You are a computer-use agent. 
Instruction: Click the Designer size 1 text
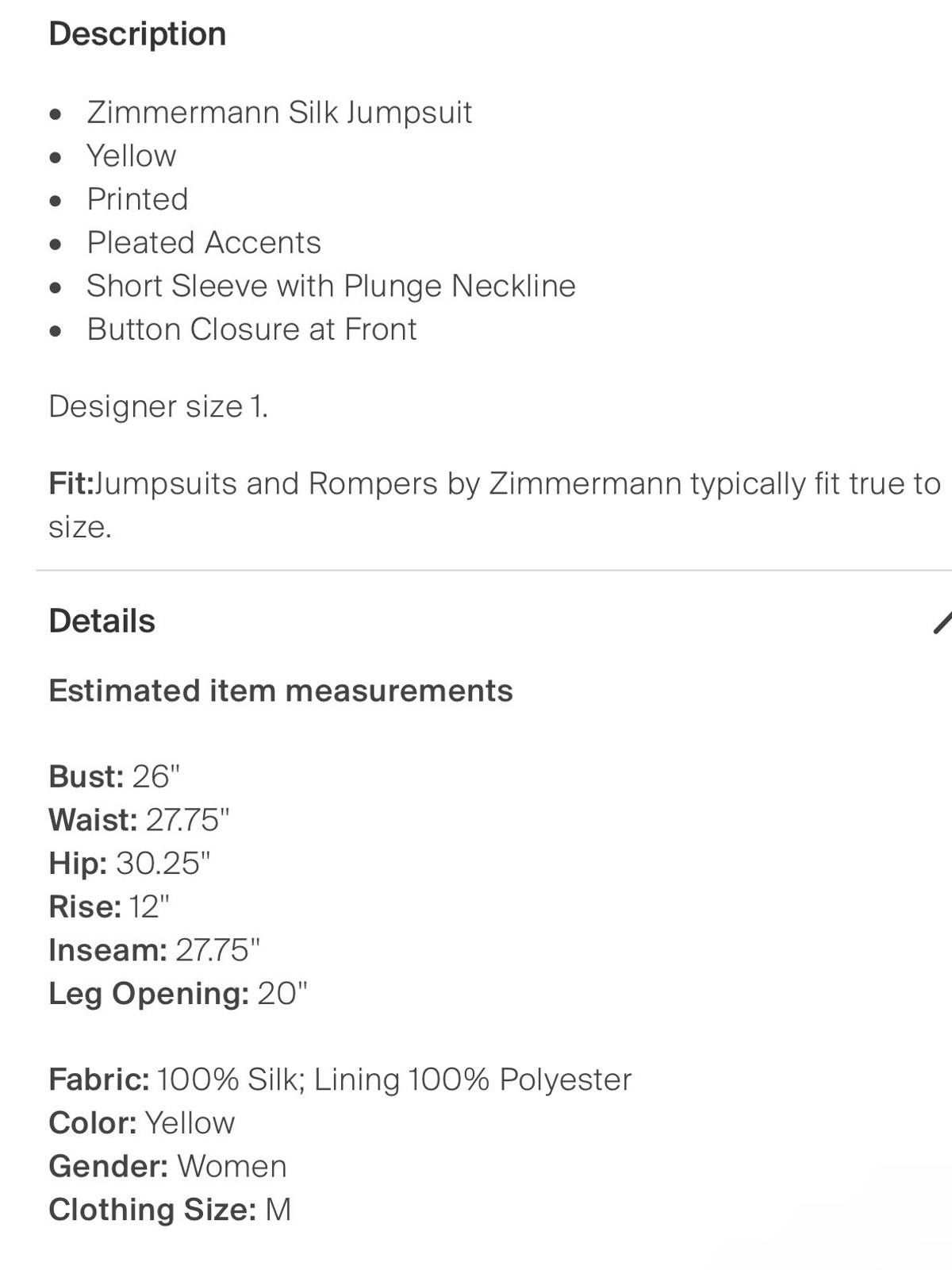[x=159, y=406]
